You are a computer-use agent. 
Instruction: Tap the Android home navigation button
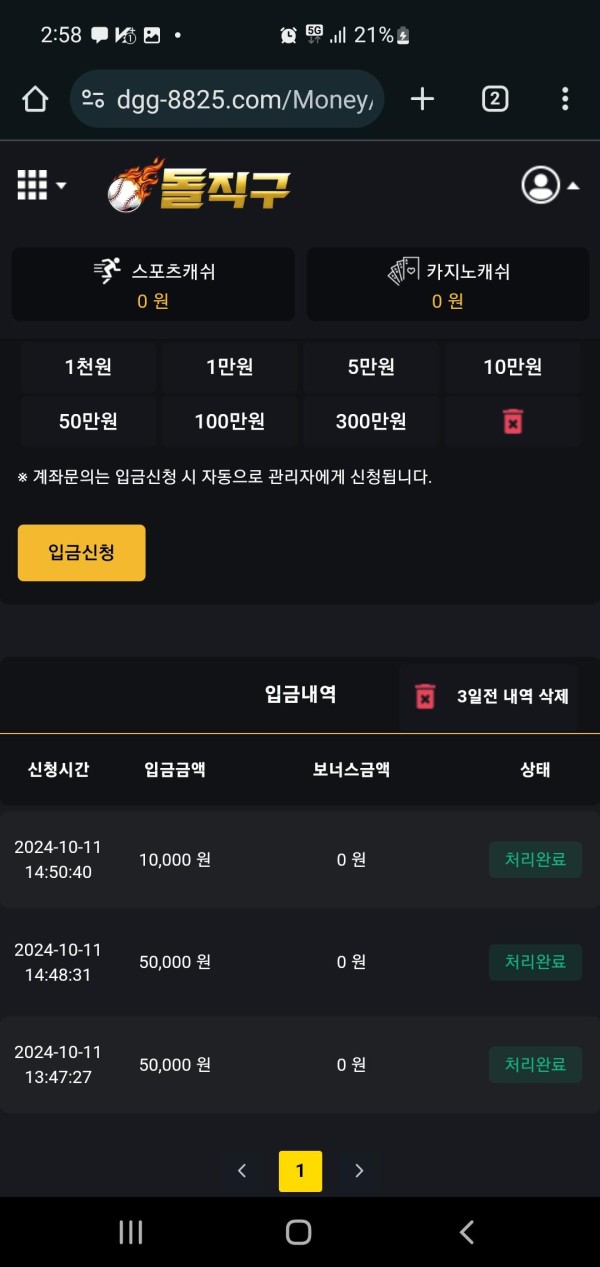point(298,1232)
